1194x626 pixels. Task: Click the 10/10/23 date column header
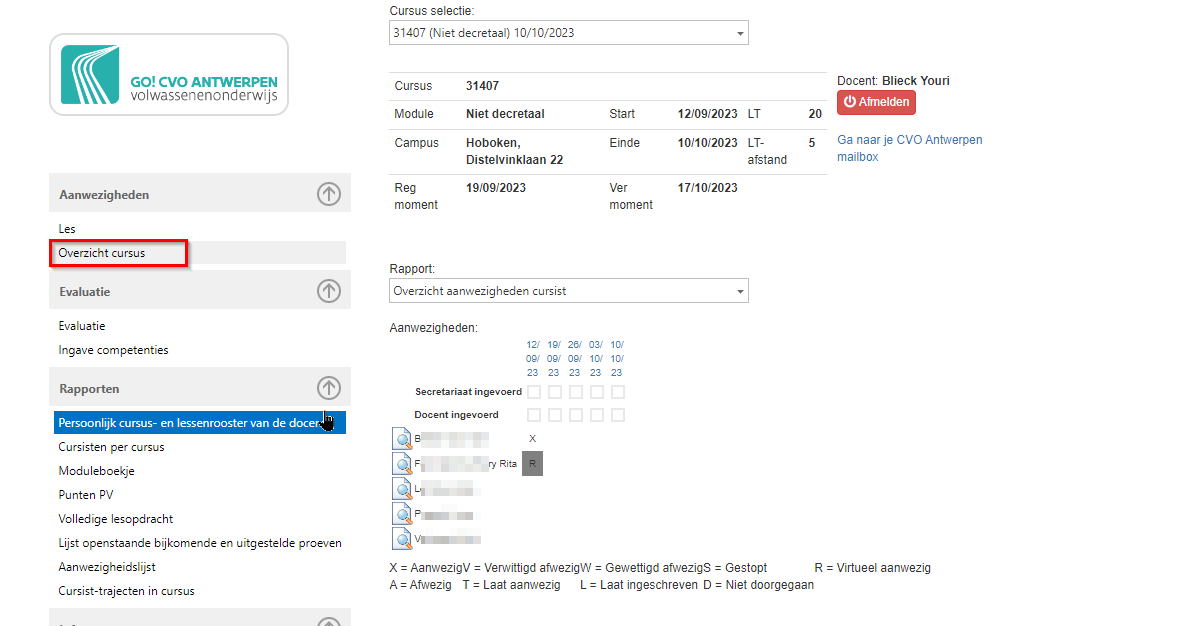(617, 359)
